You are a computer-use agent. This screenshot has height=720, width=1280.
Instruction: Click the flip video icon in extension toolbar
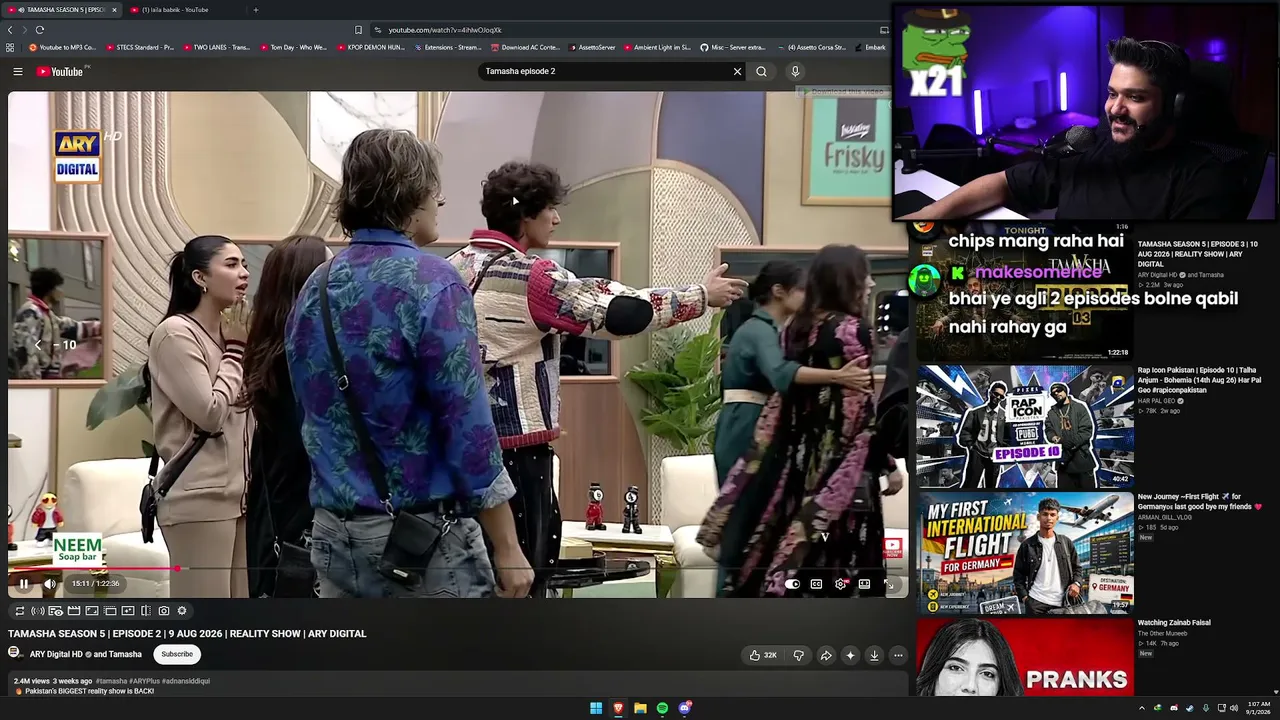(146, 611)
